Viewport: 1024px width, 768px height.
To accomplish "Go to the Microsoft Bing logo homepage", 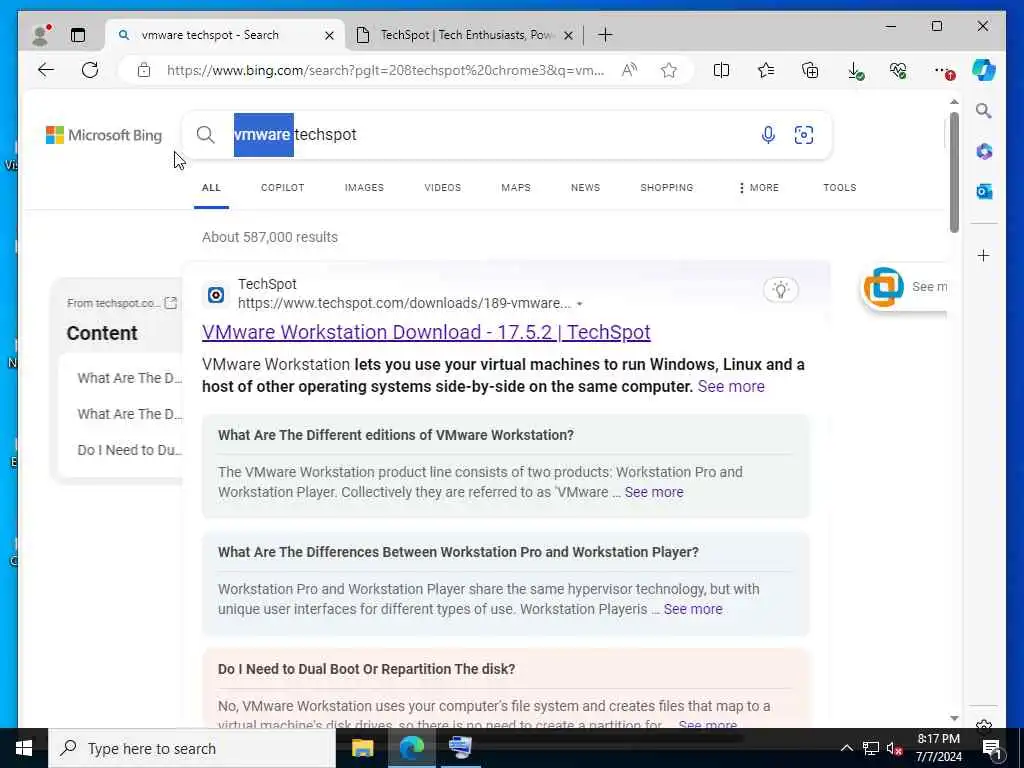I will [104, 135].
